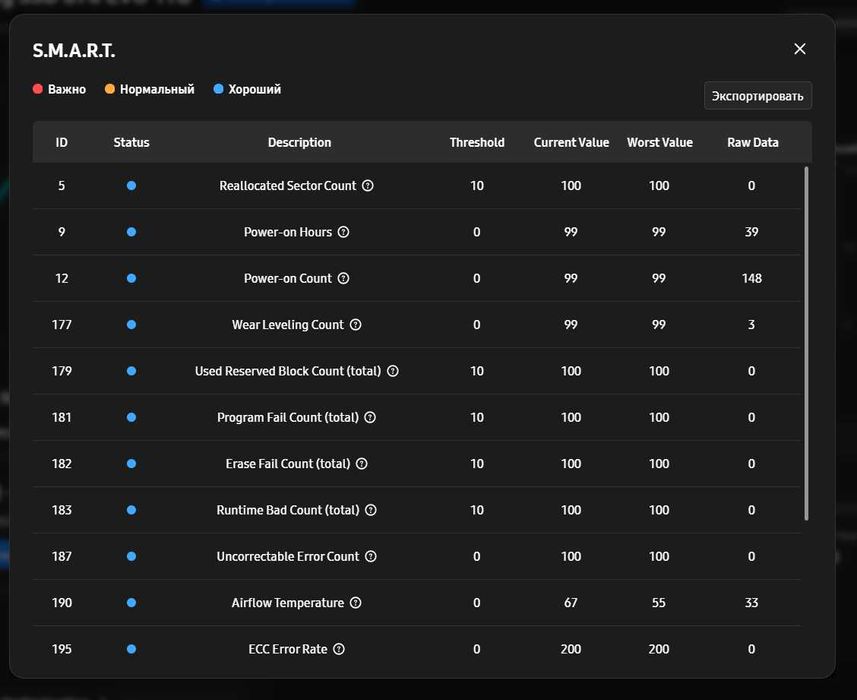Viewport: 857px width, 700px height.
Task: Show info for Erase Fail Count
Action: coord(362,464)
